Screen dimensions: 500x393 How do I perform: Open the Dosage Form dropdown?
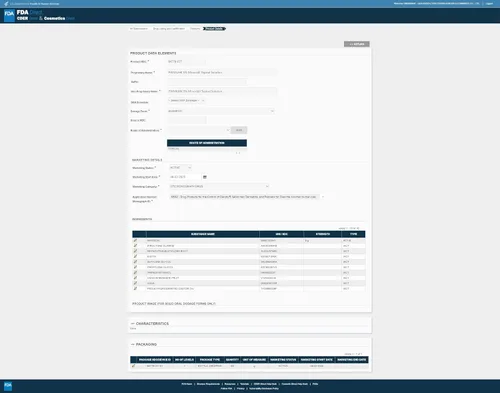(221, 111)
